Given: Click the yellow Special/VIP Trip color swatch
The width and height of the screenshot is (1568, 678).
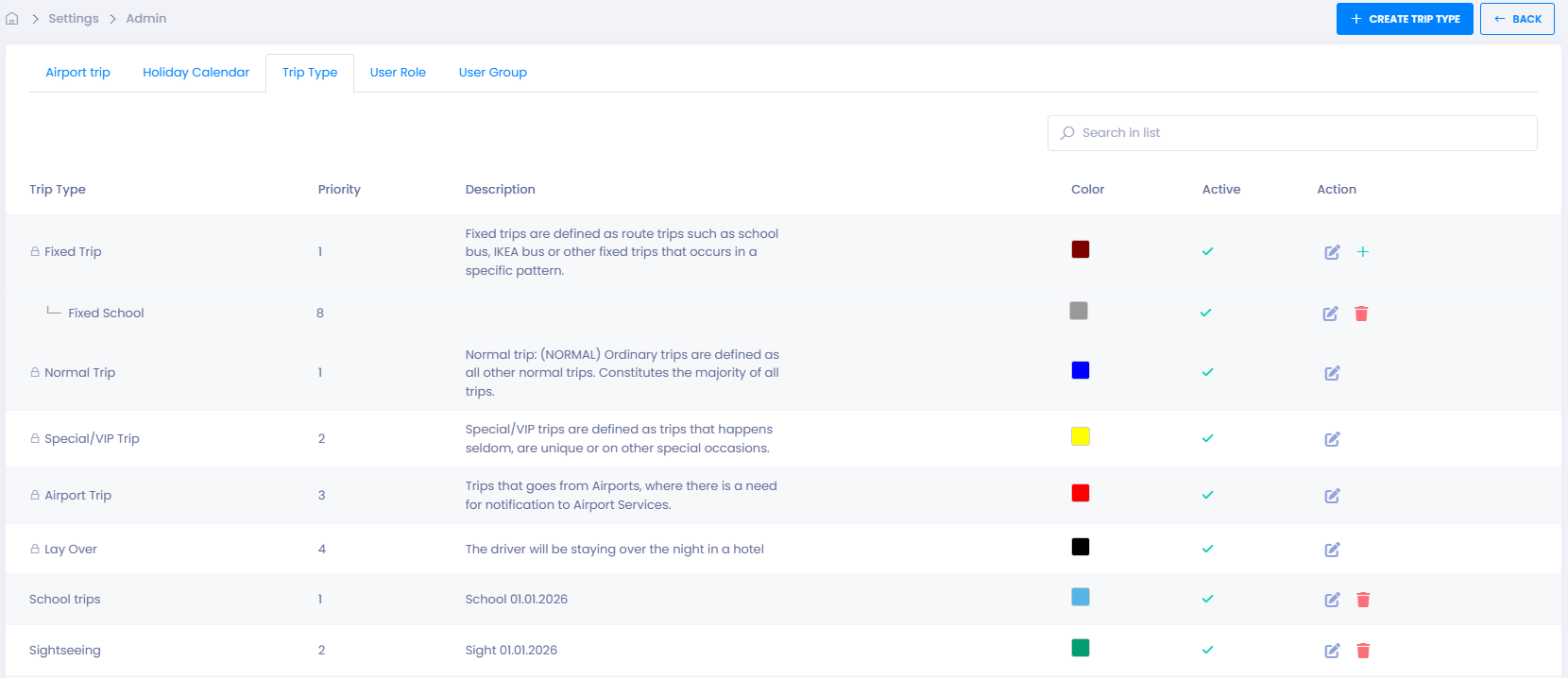Looking at the screenshot, I should tap(1081, 436).
